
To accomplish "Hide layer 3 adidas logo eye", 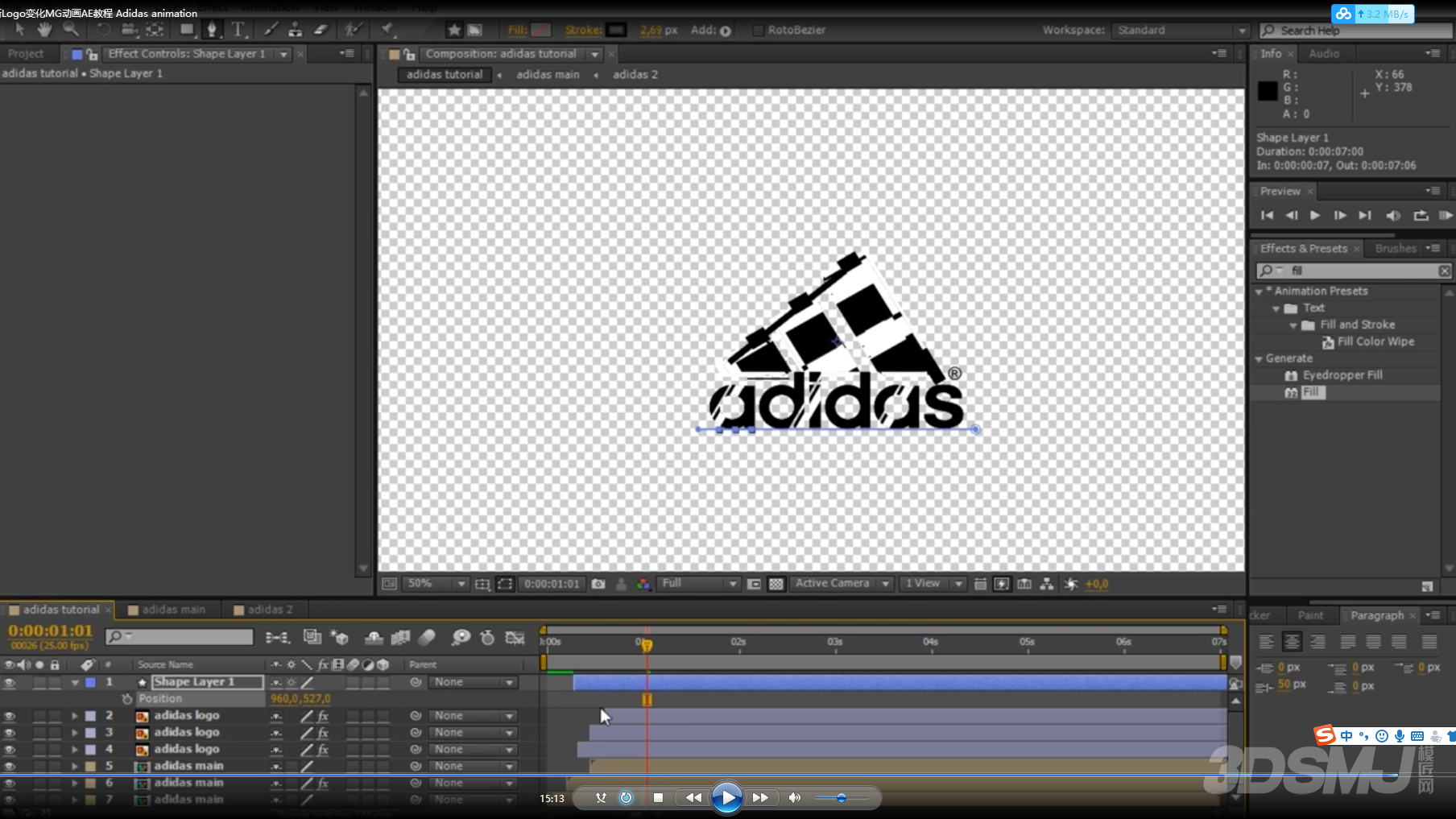I will (10, 733).
